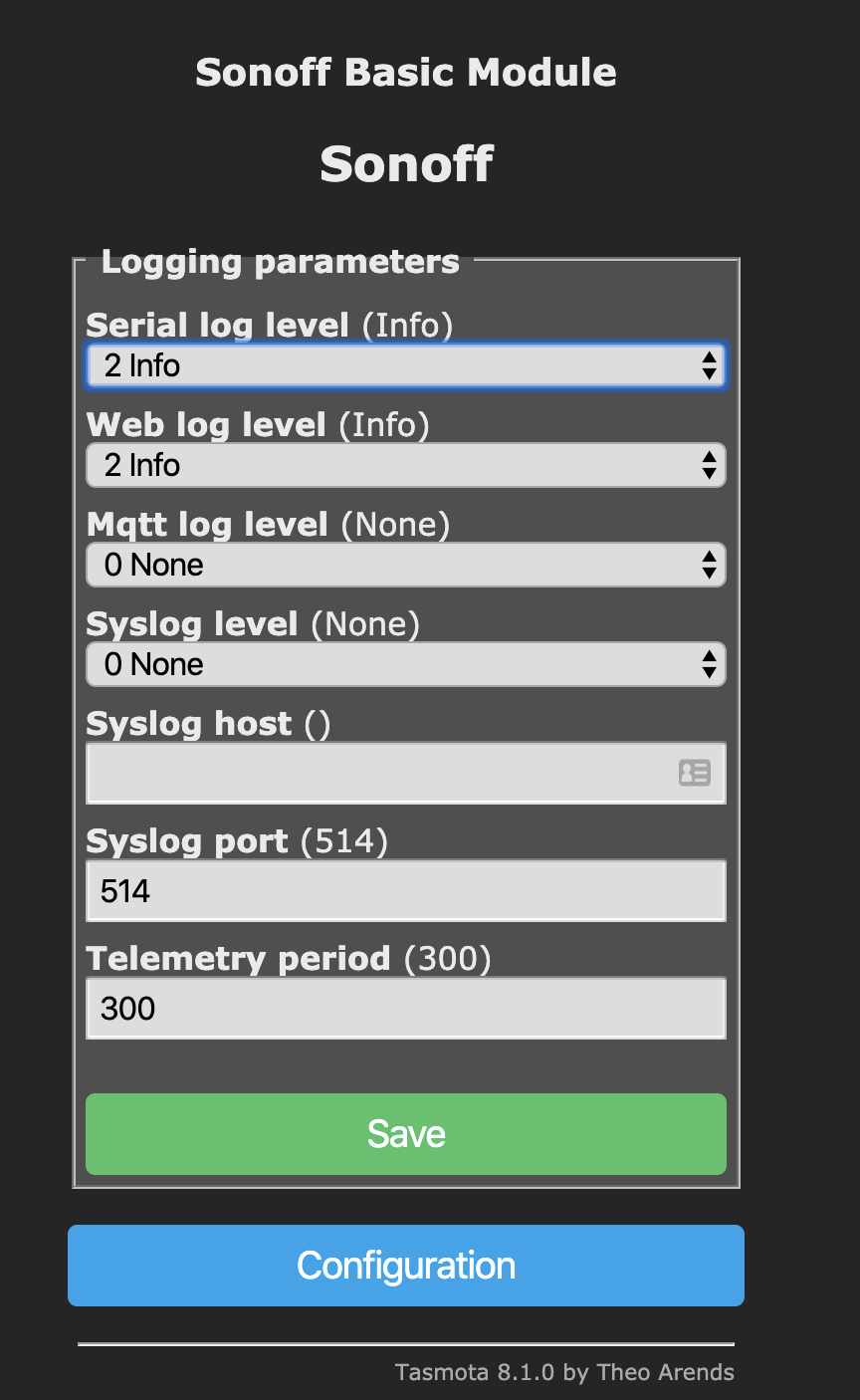The height and width of the screenshot is (1400, 860).
Task: Click the Serial log level label
Action: coord(218,326)
